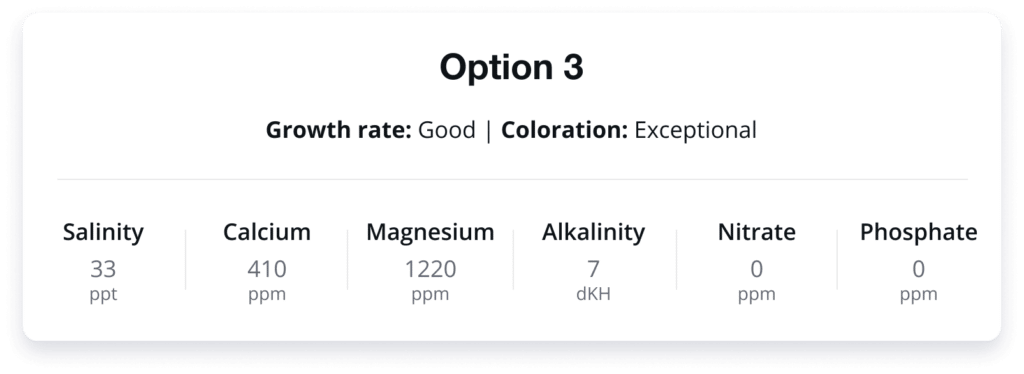Click the ppt unit under Salinity
The image size is (1024, 374).
click(x=103, y=294)
